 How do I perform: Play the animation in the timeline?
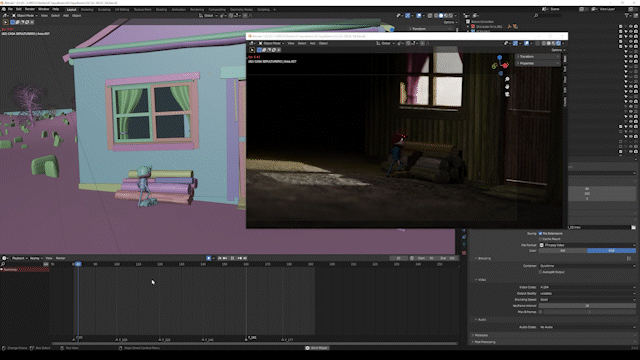click(233, 258)
